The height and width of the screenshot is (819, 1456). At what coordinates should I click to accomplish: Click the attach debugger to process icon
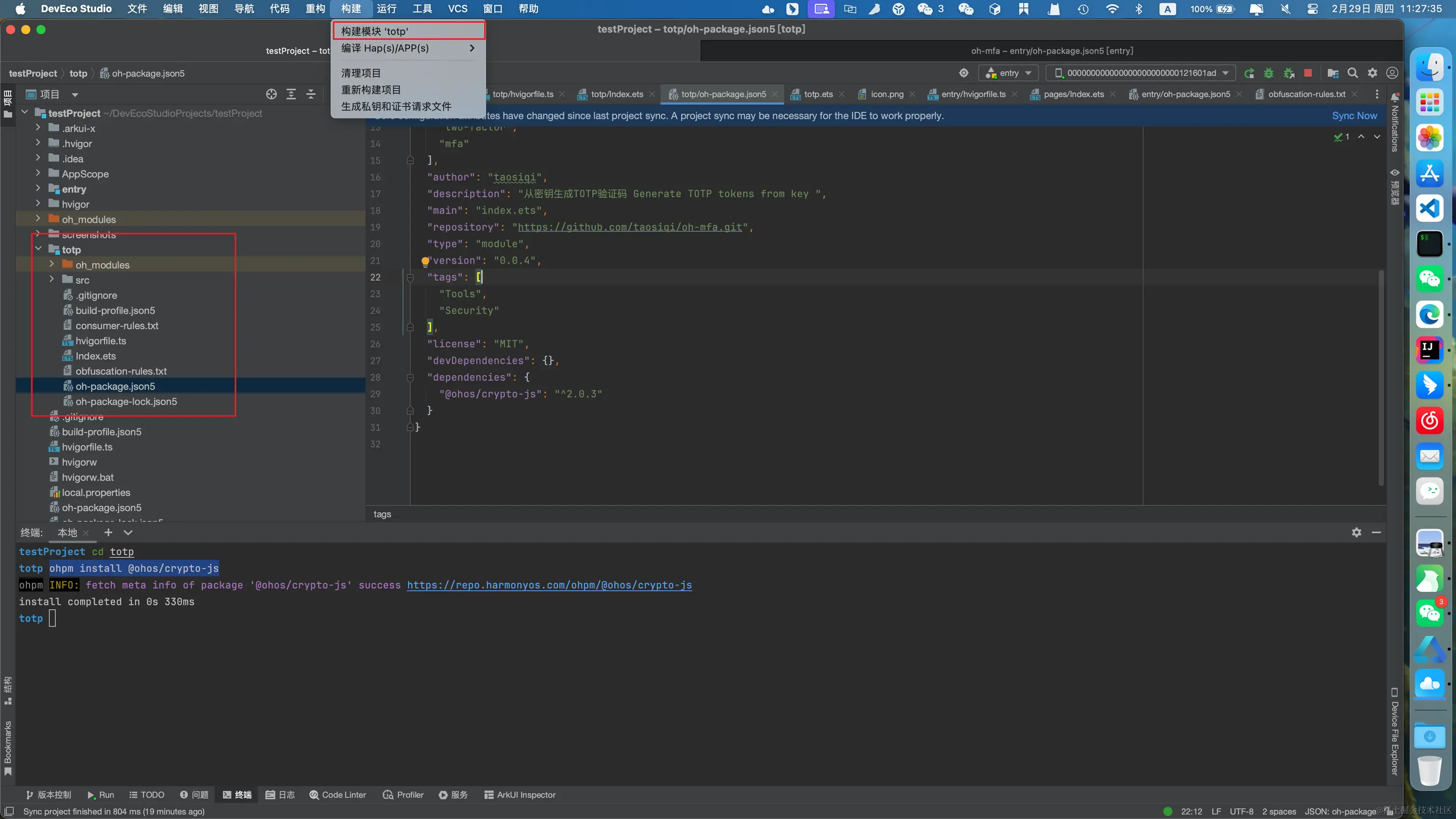tap(1289, 73)
